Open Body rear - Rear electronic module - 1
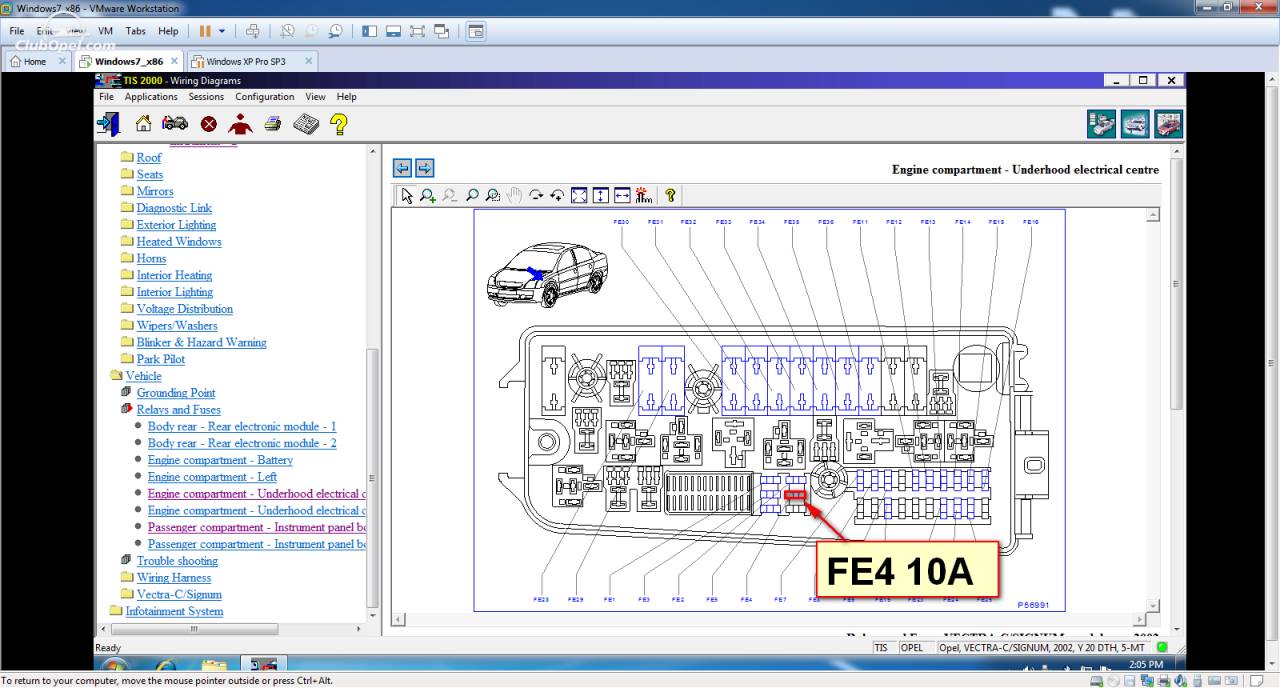Screen dimensions: 1280x688 coord(242,427)
